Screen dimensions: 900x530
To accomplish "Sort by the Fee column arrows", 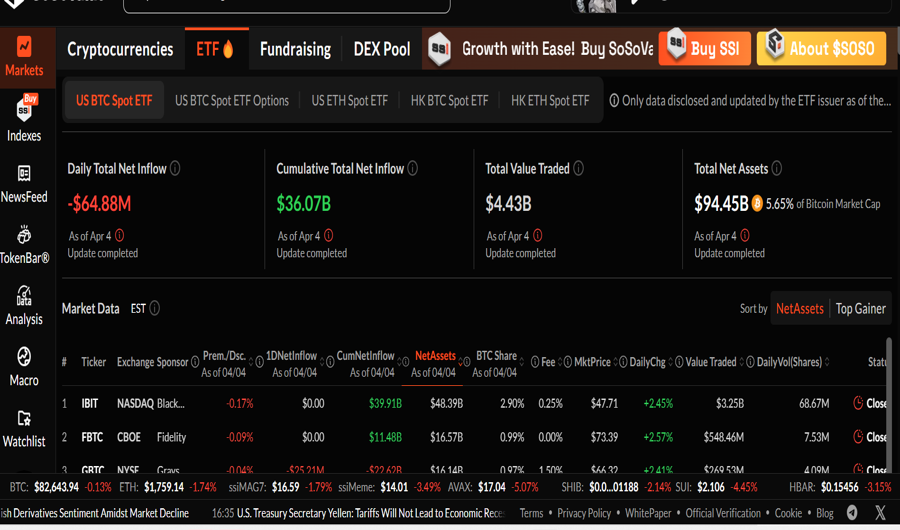I will coord(560,362).
